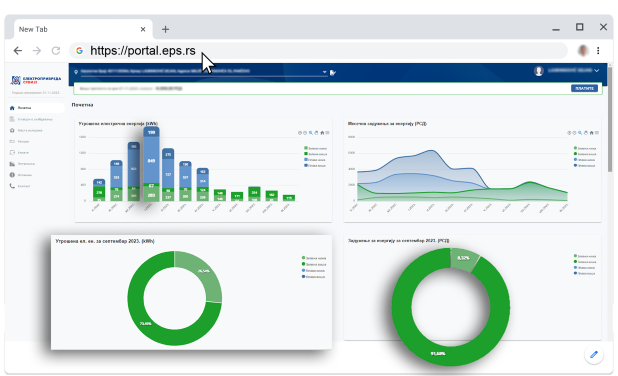This screenshot has height=376, width=618.
Task: Reset zoom with home icon on bar chart
Action: tap(322, 133)
